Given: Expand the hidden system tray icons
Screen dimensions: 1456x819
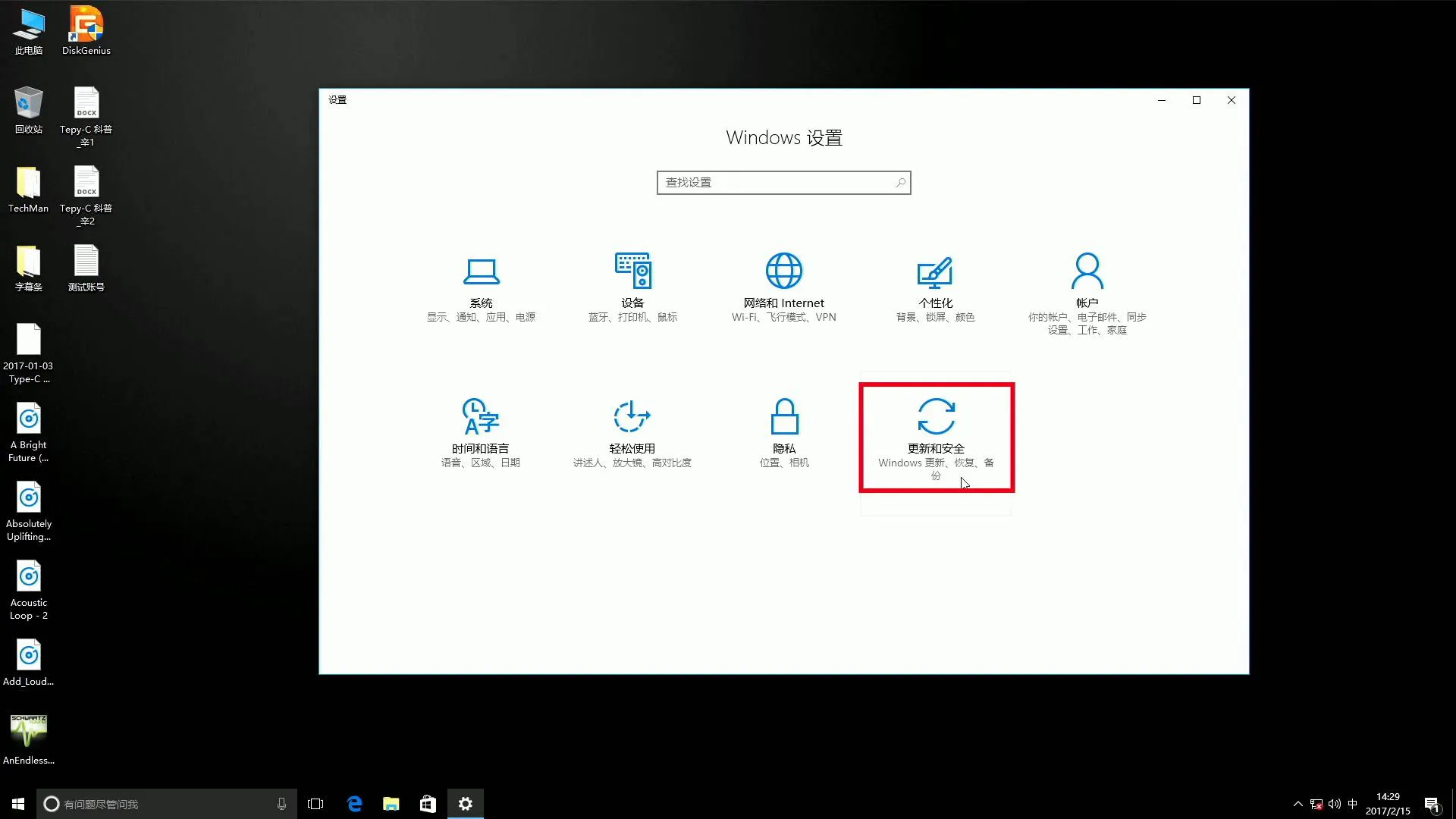Looking at the screenshot, I should [1298, 804].
